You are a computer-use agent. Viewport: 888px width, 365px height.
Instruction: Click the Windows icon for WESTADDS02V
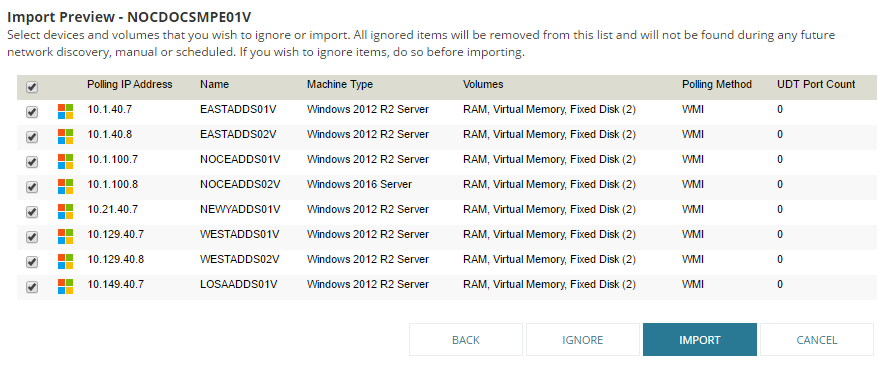click(x=66, y=261)
